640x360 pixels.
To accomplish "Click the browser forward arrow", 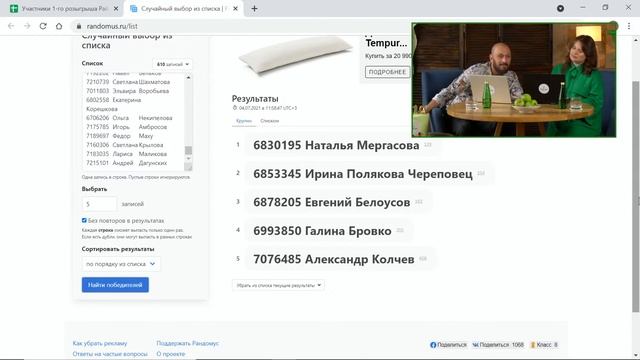I will coord(27,26).
